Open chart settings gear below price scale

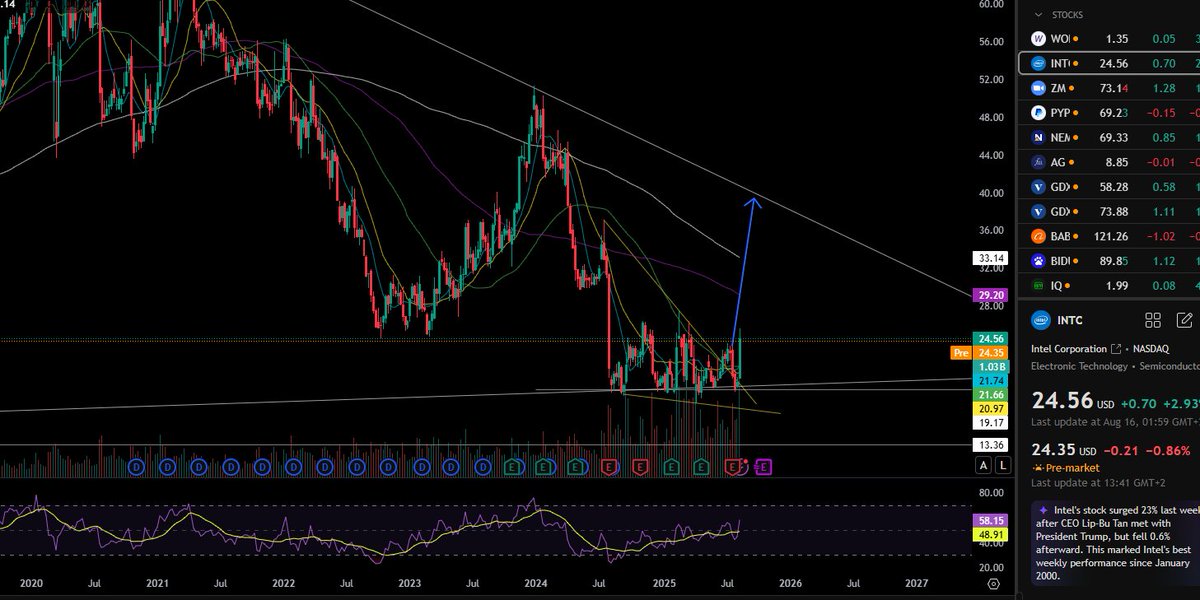992,583
